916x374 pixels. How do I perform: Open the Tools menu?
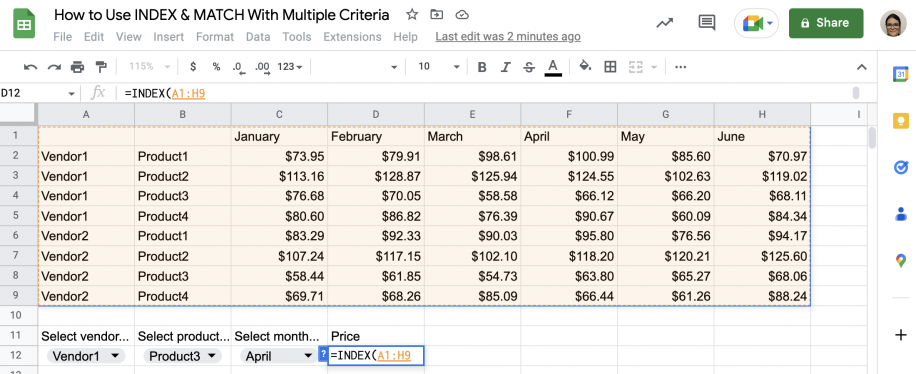tap(297, 37)
